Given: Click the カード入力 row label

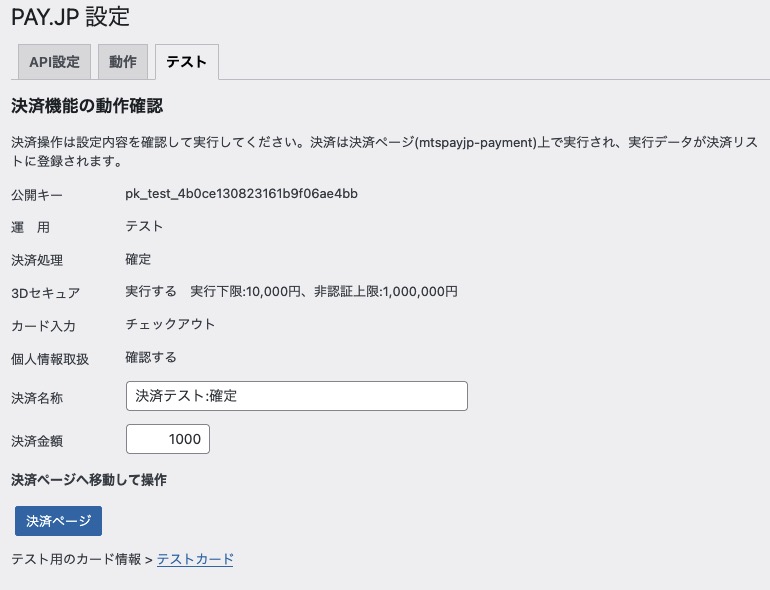Looking at the screenshot, I should (43, 326).
